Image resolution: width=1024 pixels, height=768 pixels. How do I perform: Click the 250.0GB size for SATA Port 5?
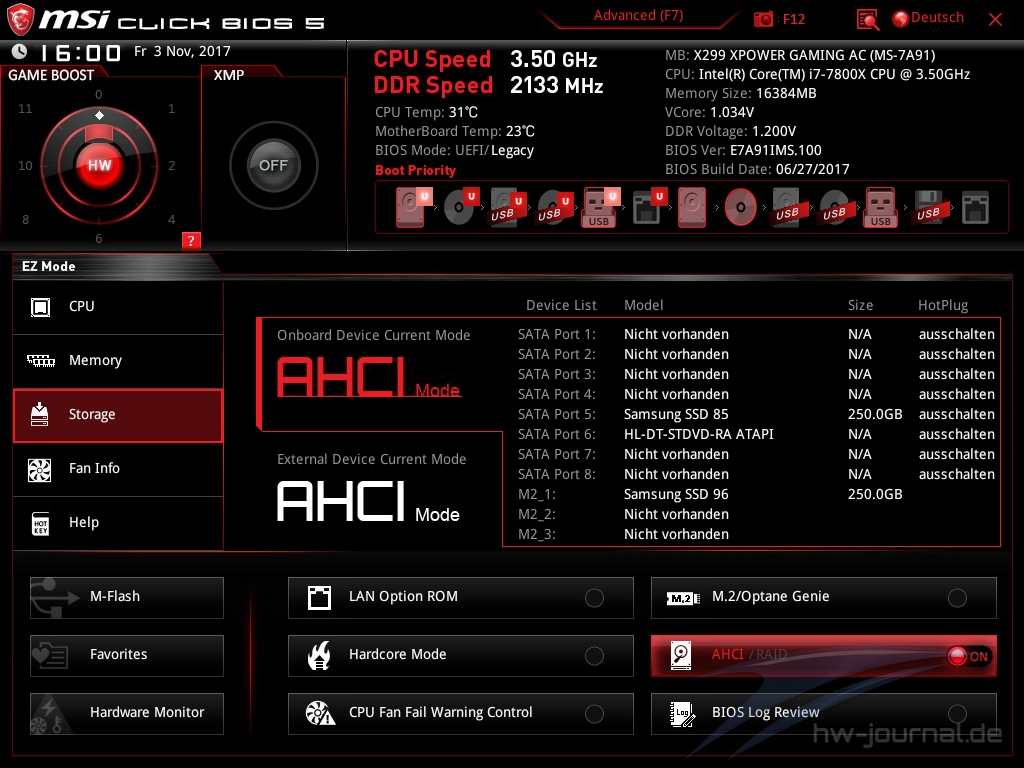coord(875,415)
